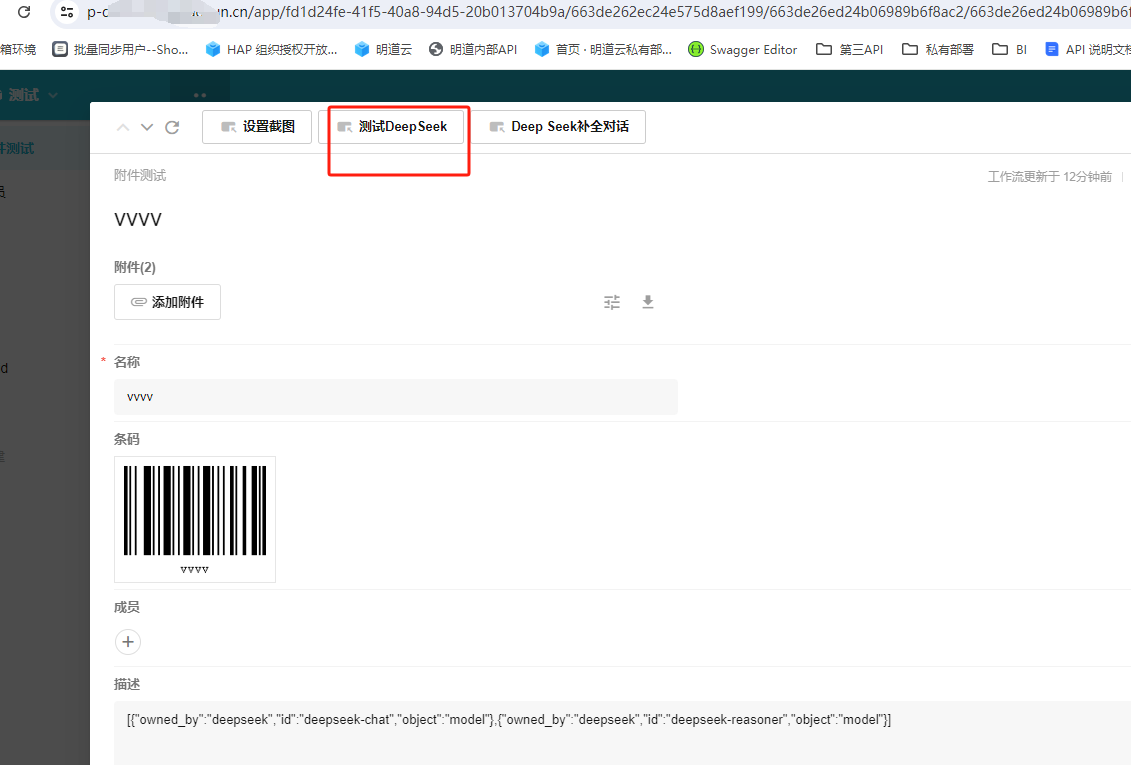Click the 描述 text area
This screenshot has width=1131, height=765.
point(622,733)
